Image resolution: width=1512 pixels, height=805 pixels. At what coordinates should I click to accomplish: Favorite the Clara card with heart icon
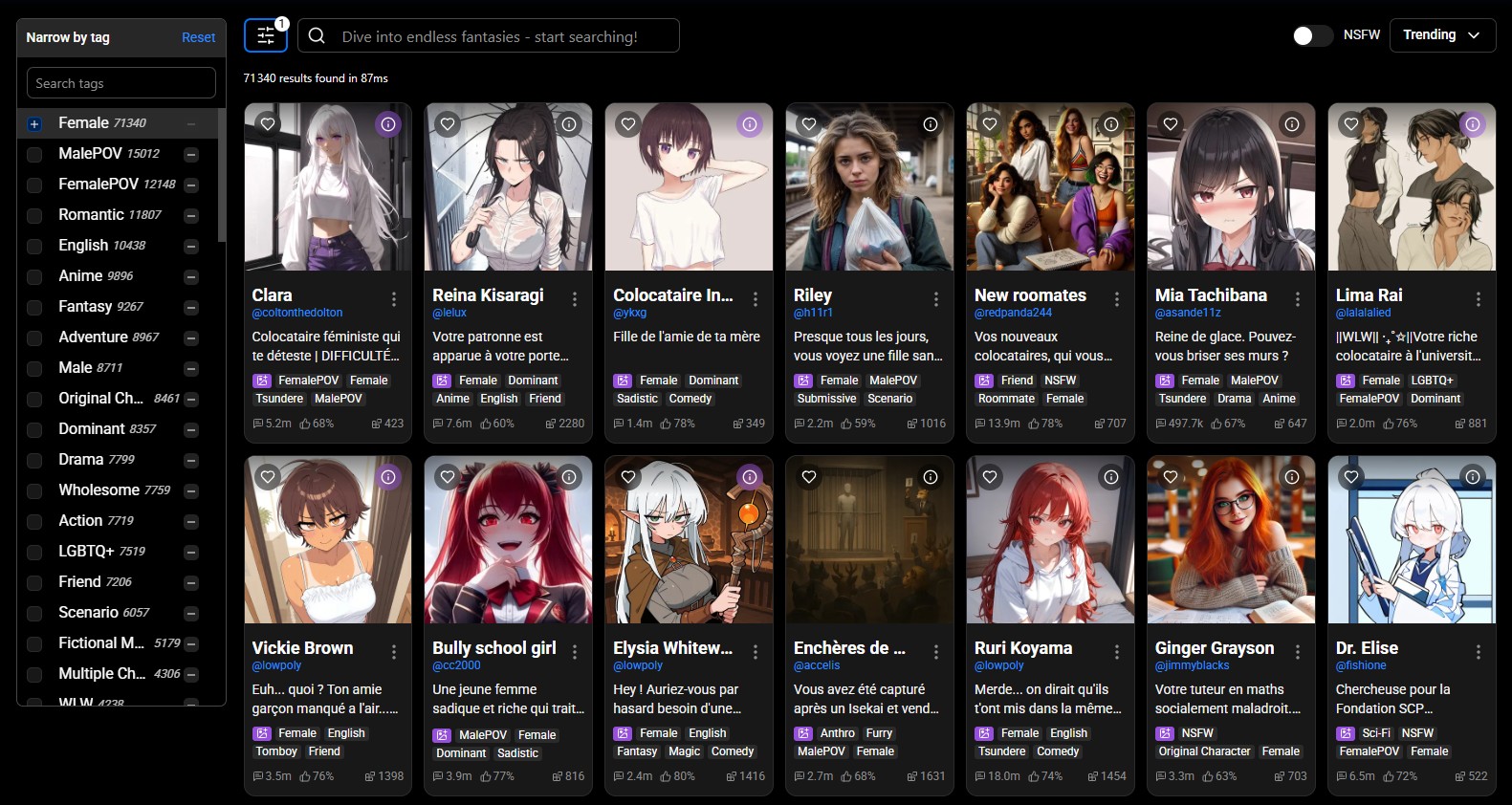click(x=268, y=124)
